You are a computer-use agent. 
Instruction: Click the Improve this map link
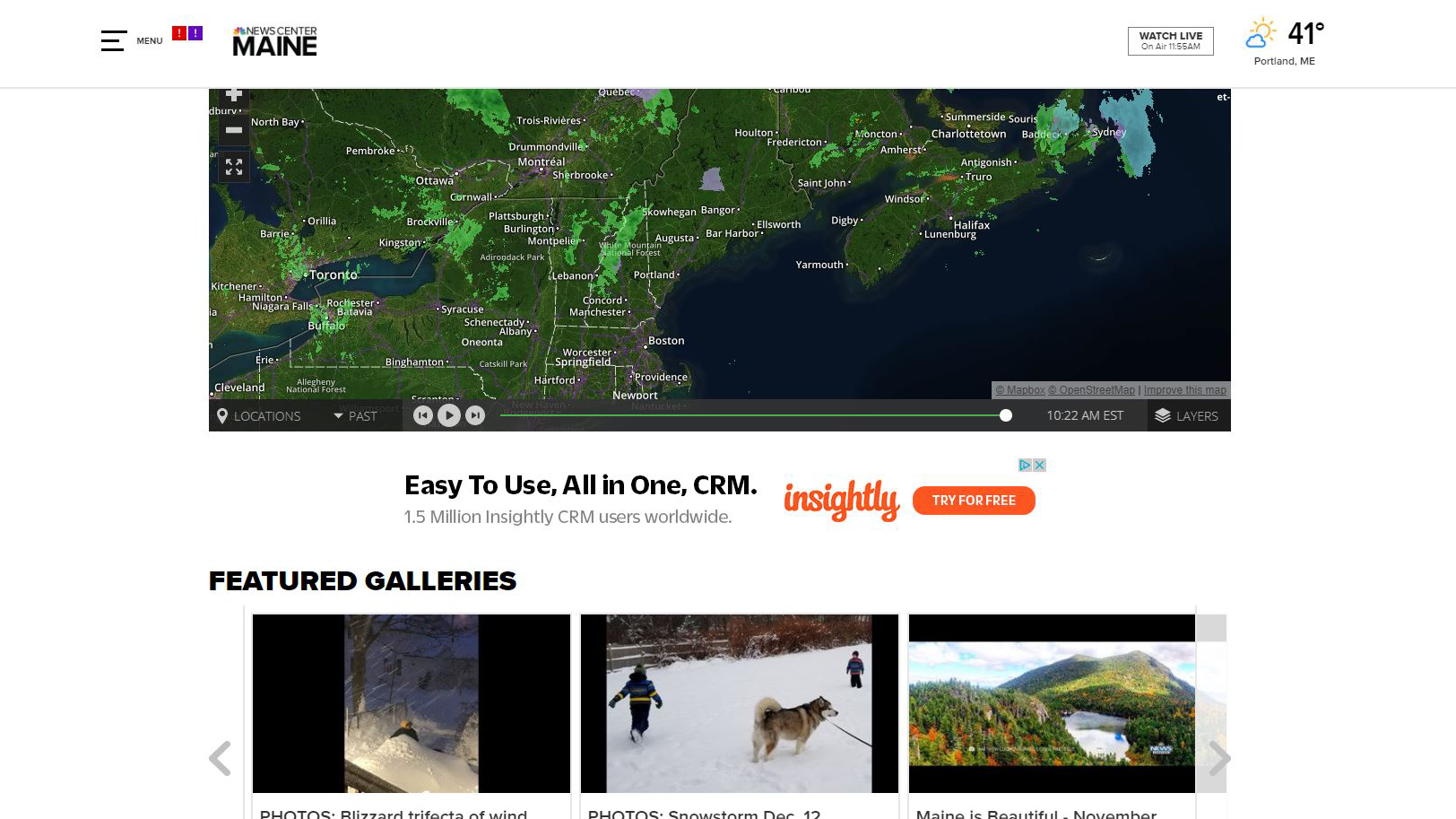coord(1184,390)
